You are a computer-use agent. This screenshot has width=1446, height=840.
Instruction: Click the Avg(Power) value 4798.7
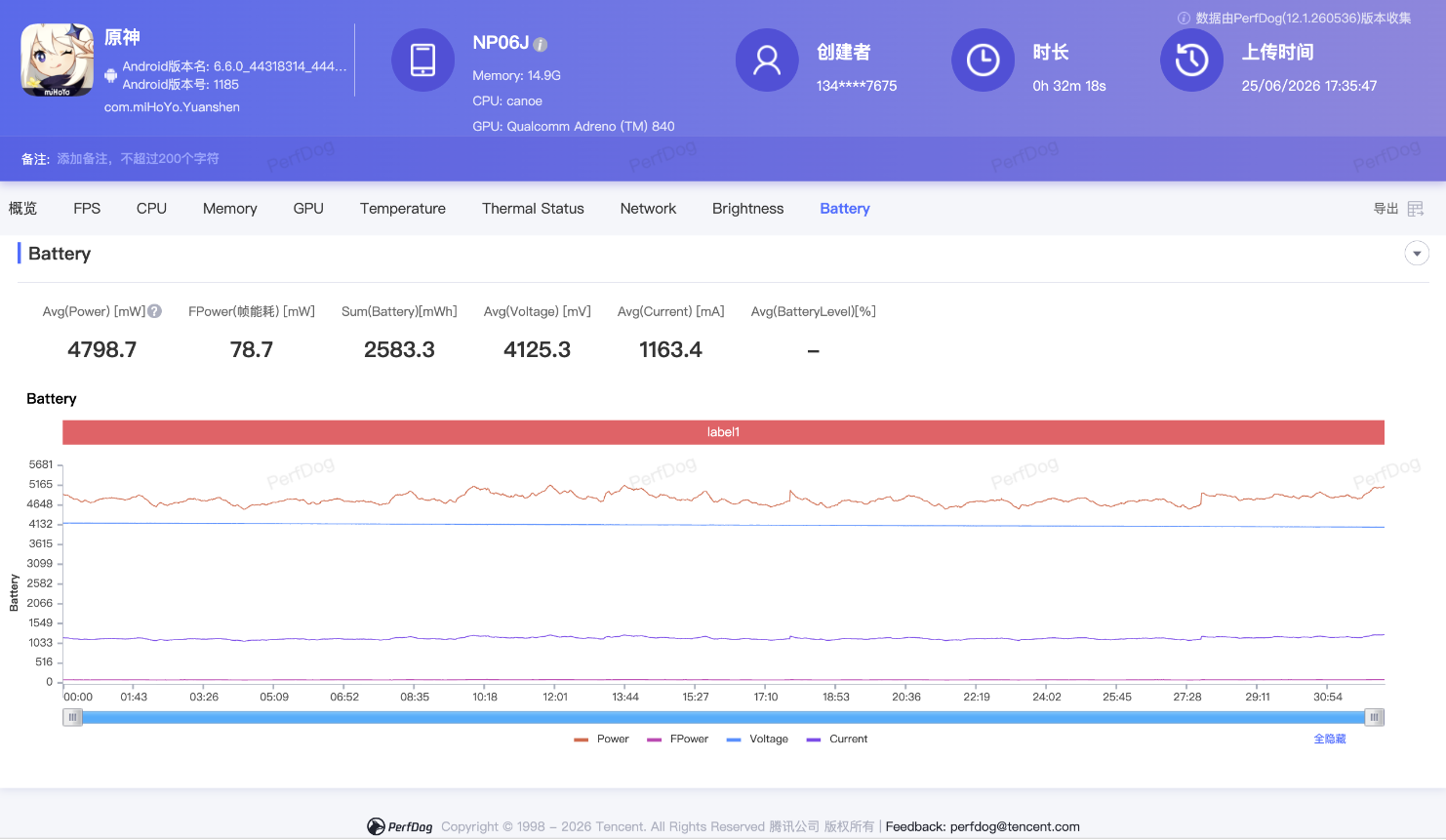point(102,349)
